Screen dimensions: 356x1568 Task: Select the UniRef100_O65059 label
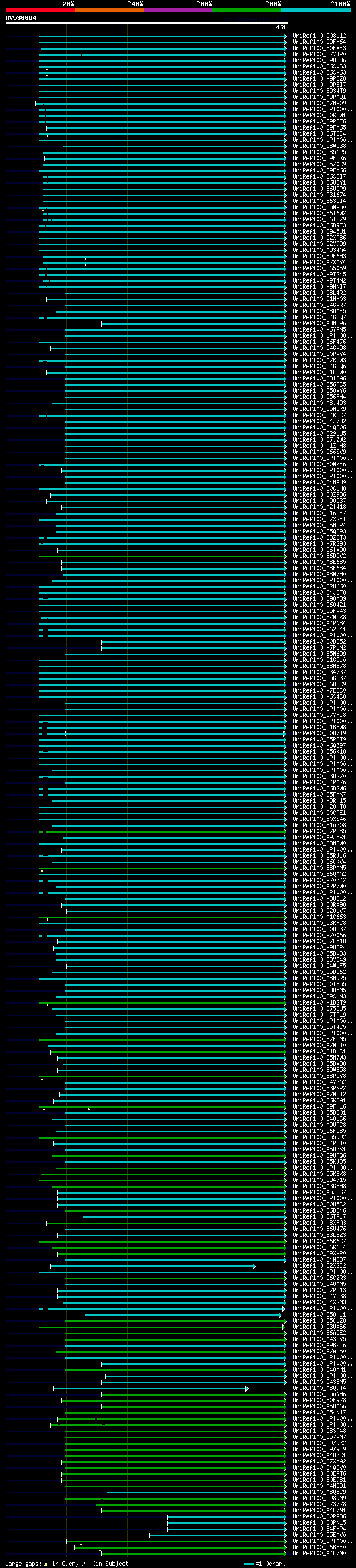pyautogui.click(x=319, y=268)
